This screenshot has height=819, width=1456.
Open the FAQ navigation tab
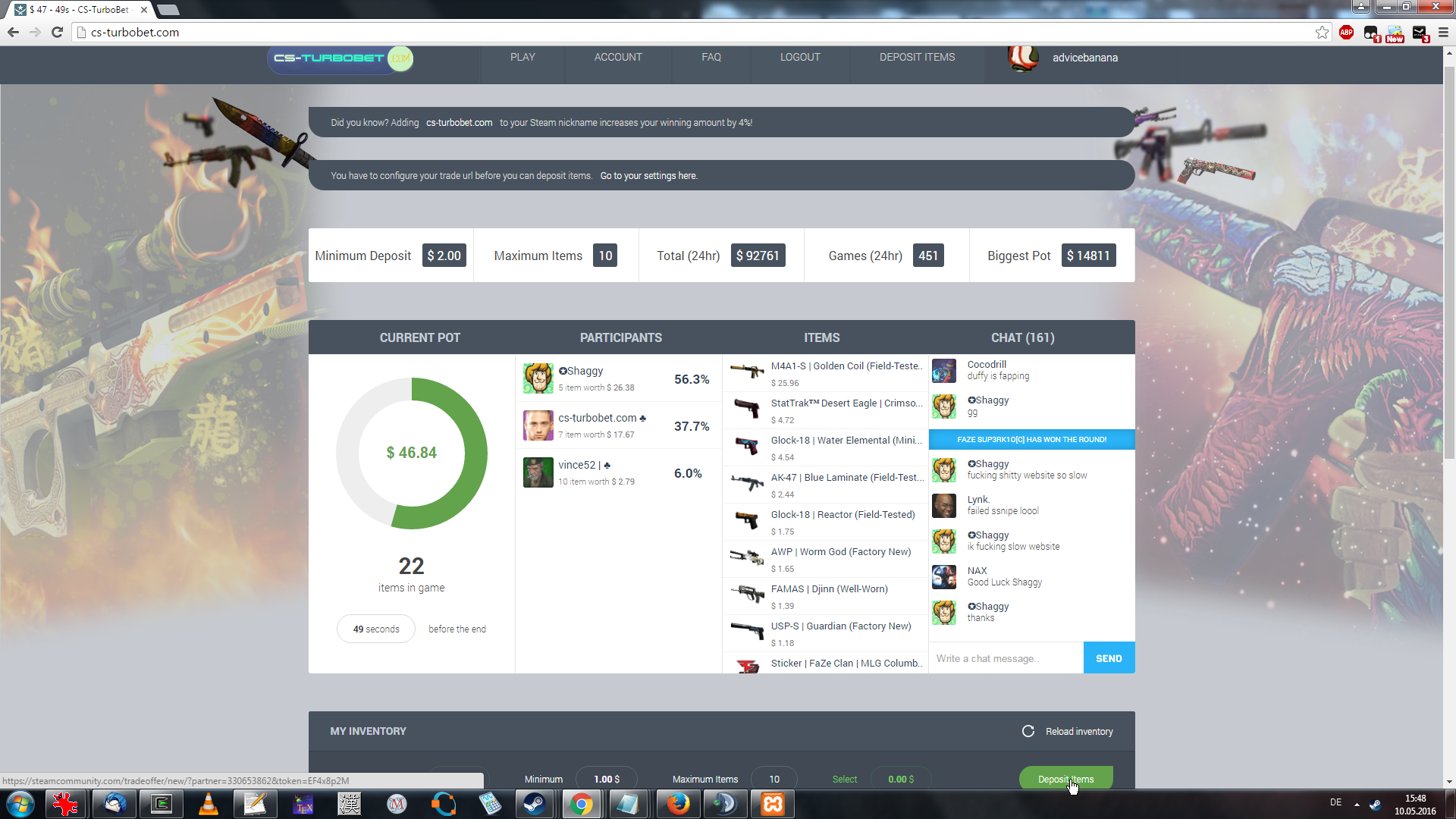tap(711, 58)
